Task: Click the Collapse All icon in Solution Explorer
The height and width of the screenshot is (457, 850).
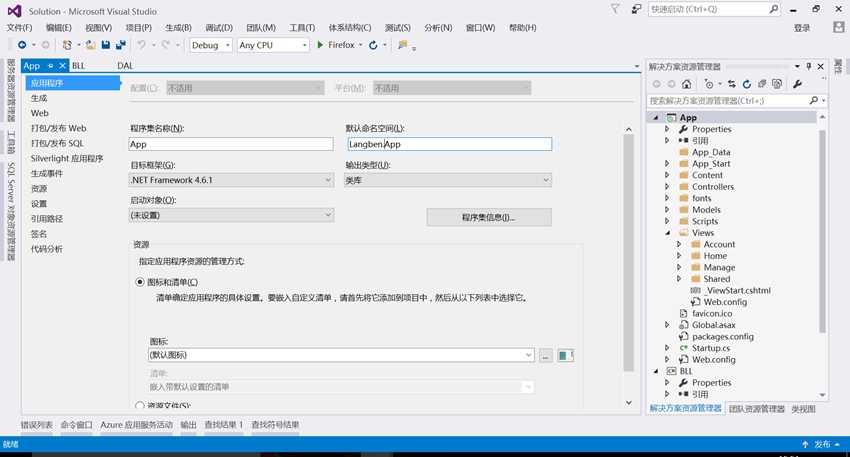Action: (762, 84)
